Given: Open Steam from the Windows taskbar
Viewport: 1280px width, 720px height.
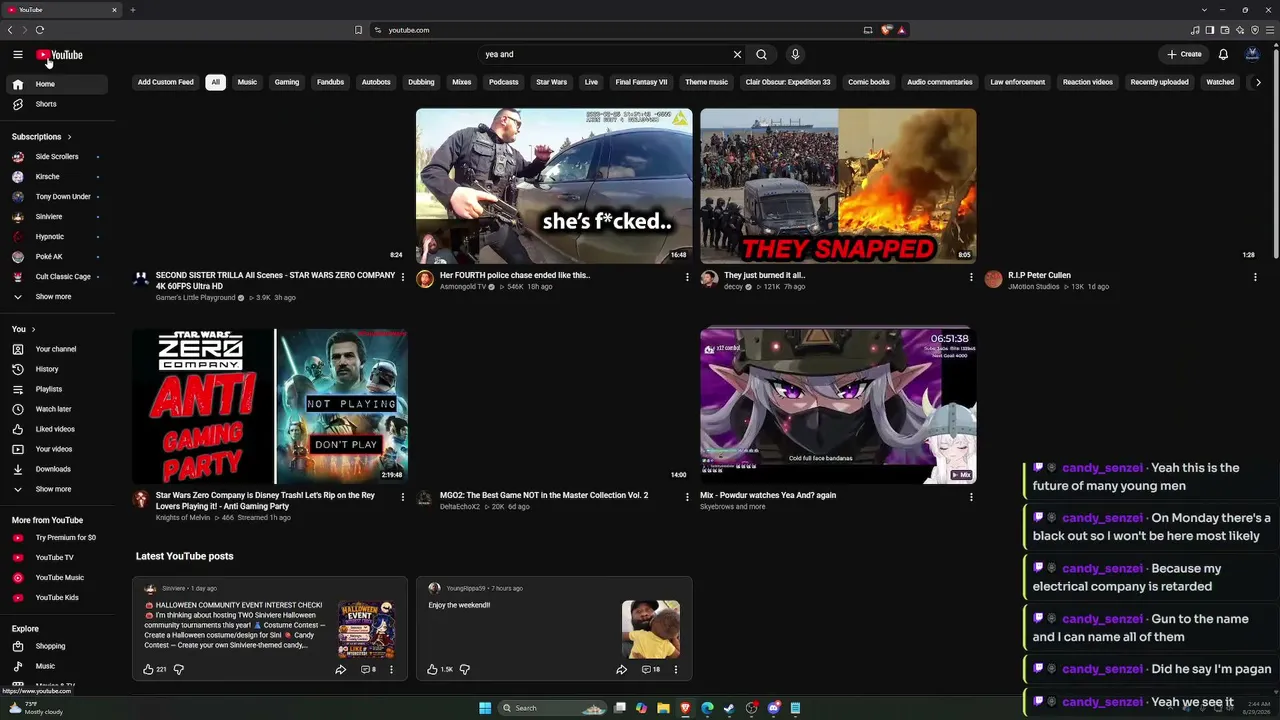Looking at the screenshot, I should coord(729,708).
